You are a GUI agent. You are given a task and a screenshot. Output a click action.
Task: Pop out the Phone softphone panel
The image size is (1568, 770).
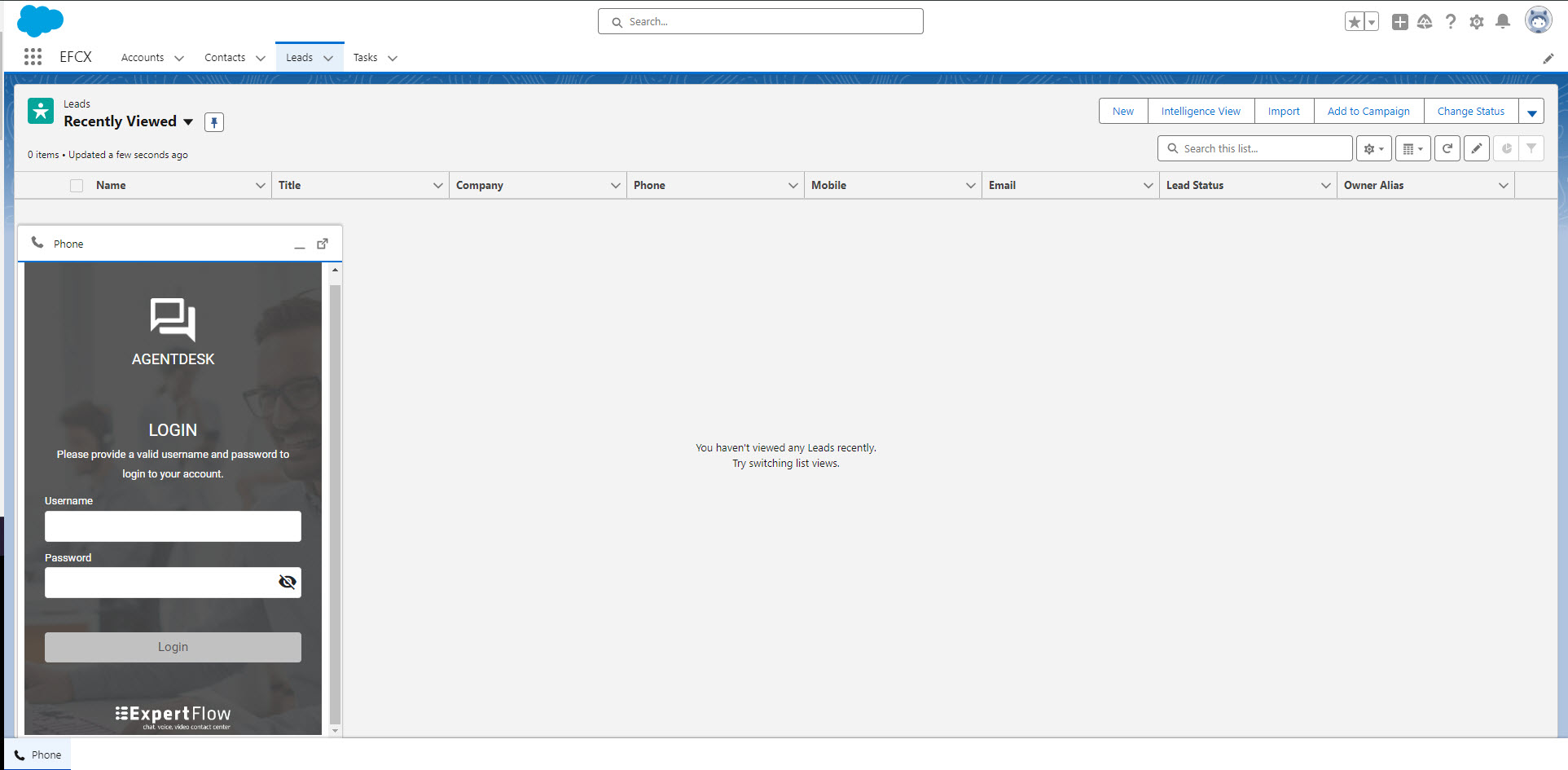[323, 244]
